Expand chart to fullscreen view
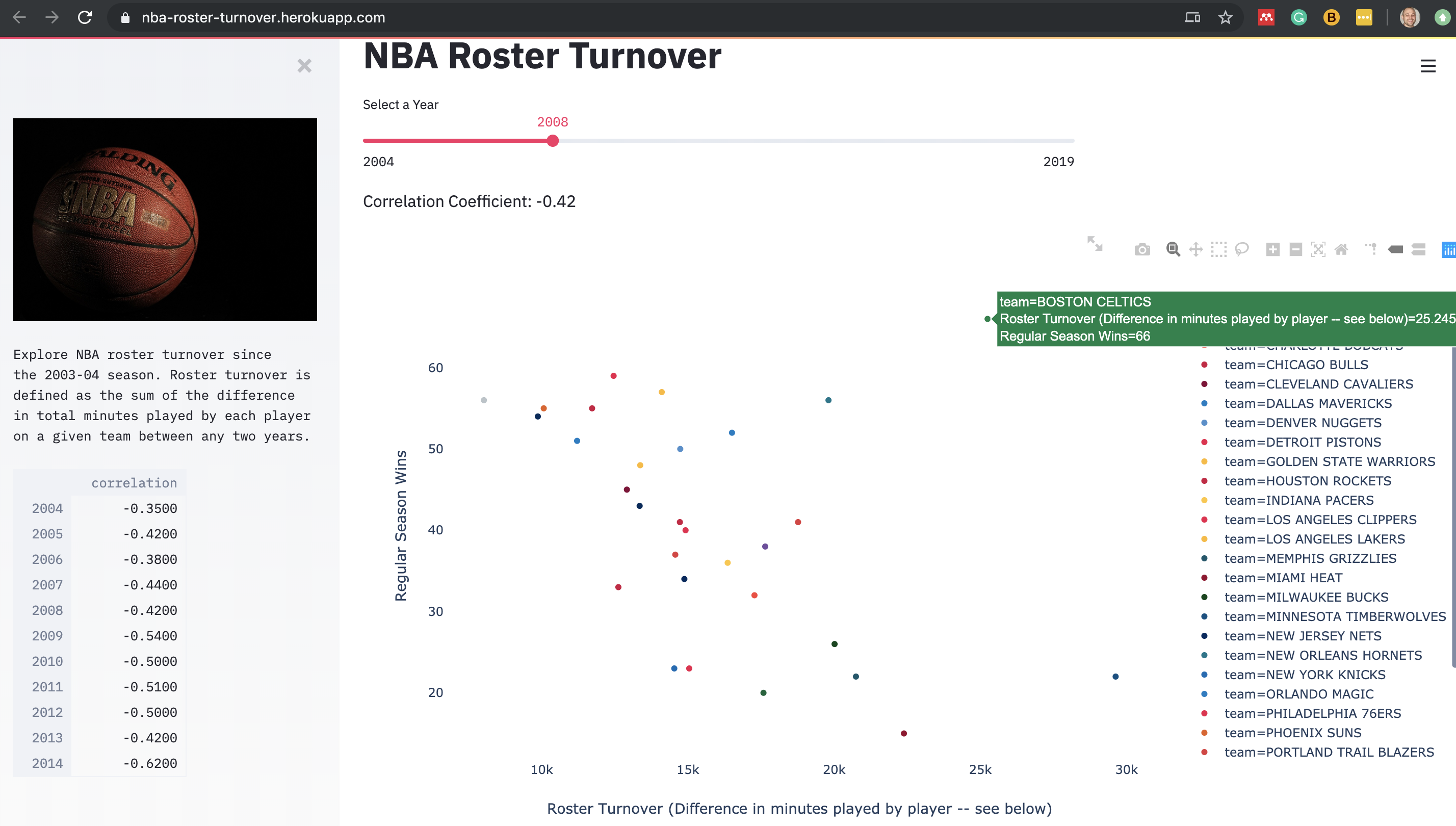 point(1095,244)
